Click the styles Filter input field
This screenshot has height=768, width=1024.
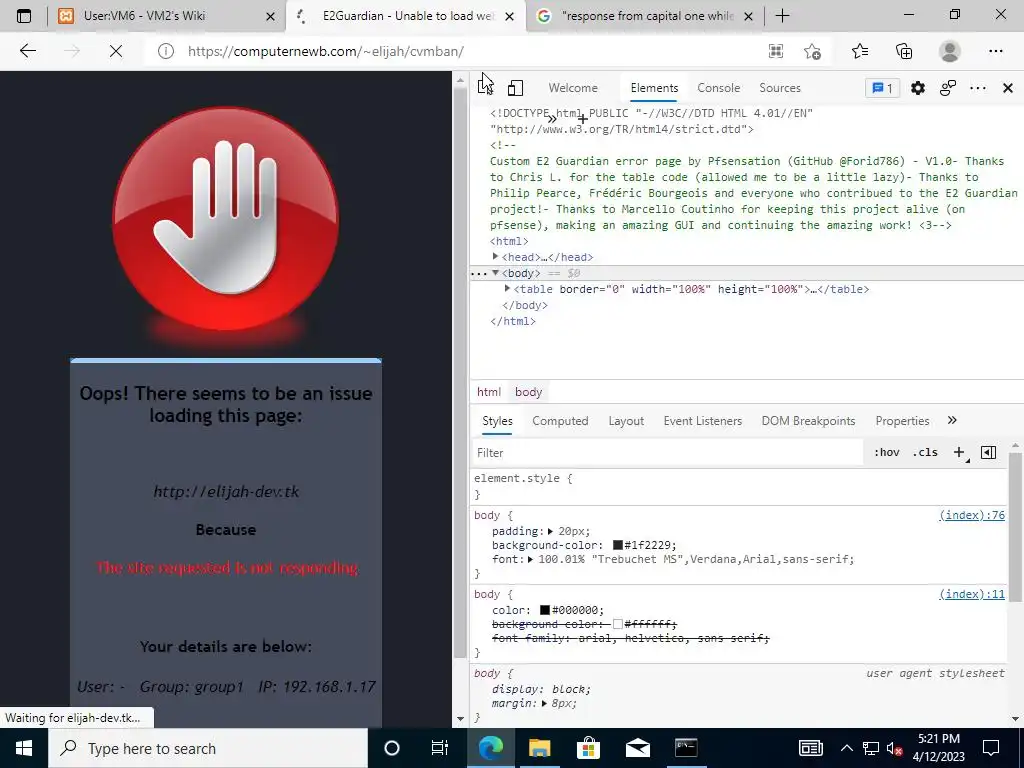coord(667,453)
